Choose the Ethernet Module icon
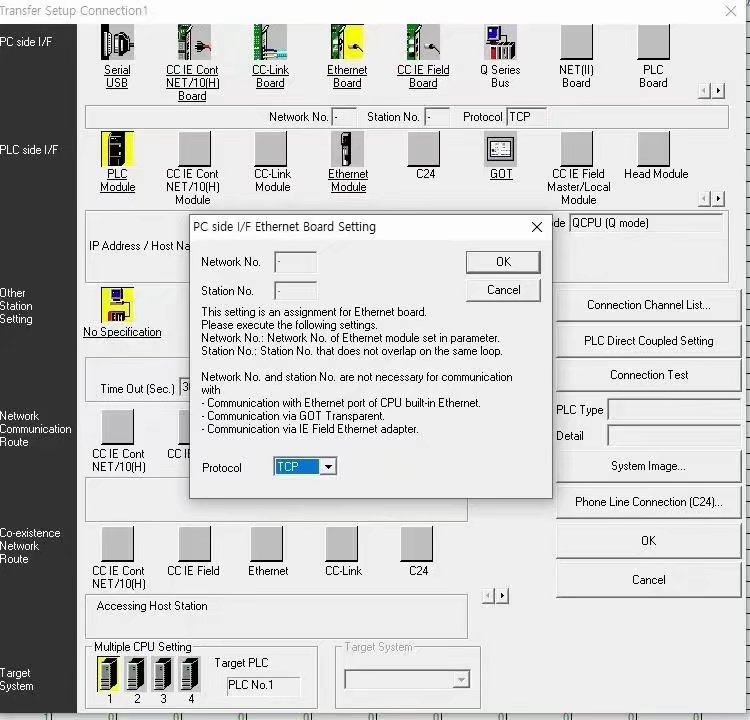Screen dimensions: 750x720 [x=348, y=150]
